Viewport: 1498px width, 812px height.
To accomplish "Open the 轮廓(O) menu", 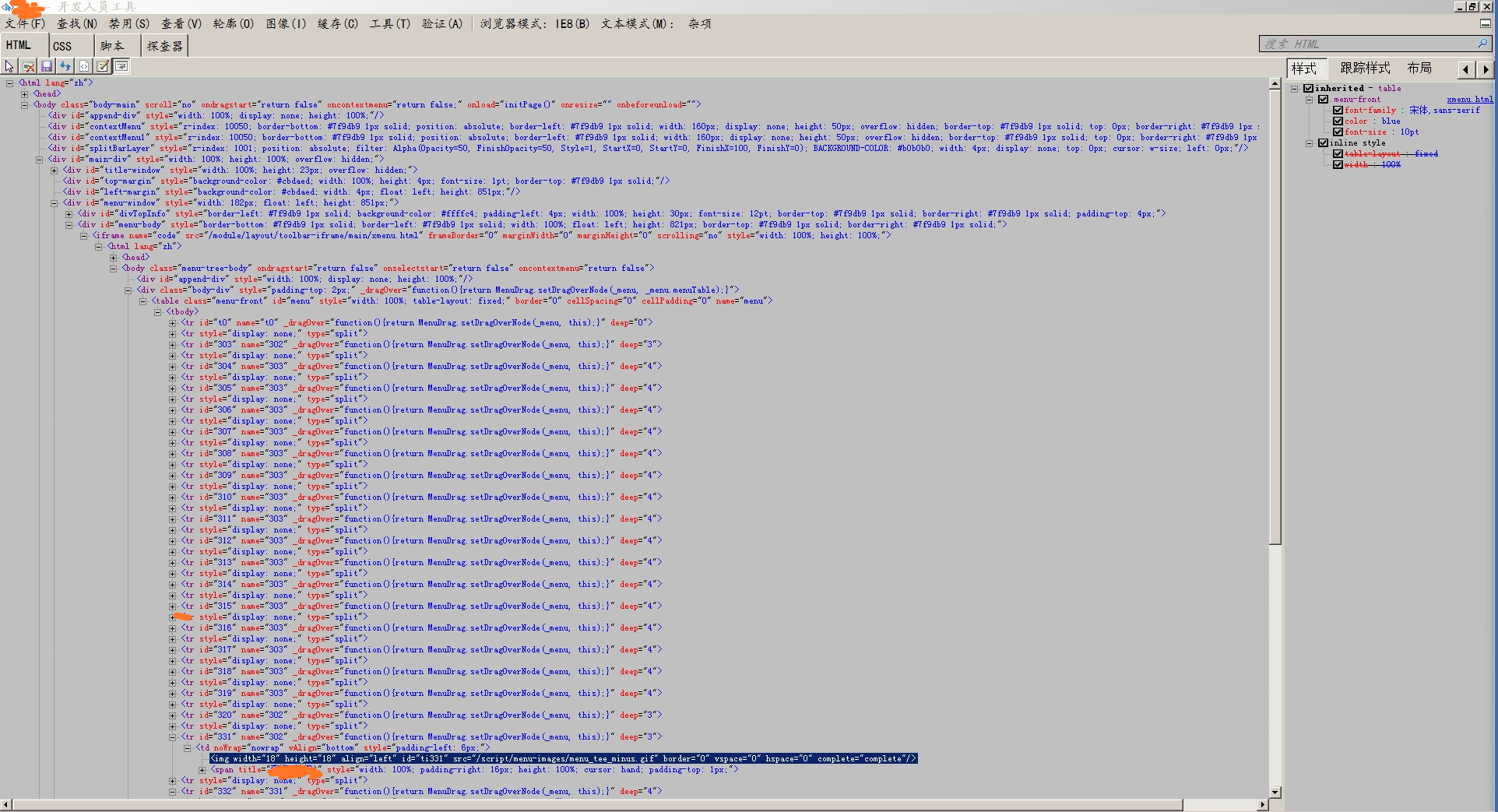I will 234,24.
